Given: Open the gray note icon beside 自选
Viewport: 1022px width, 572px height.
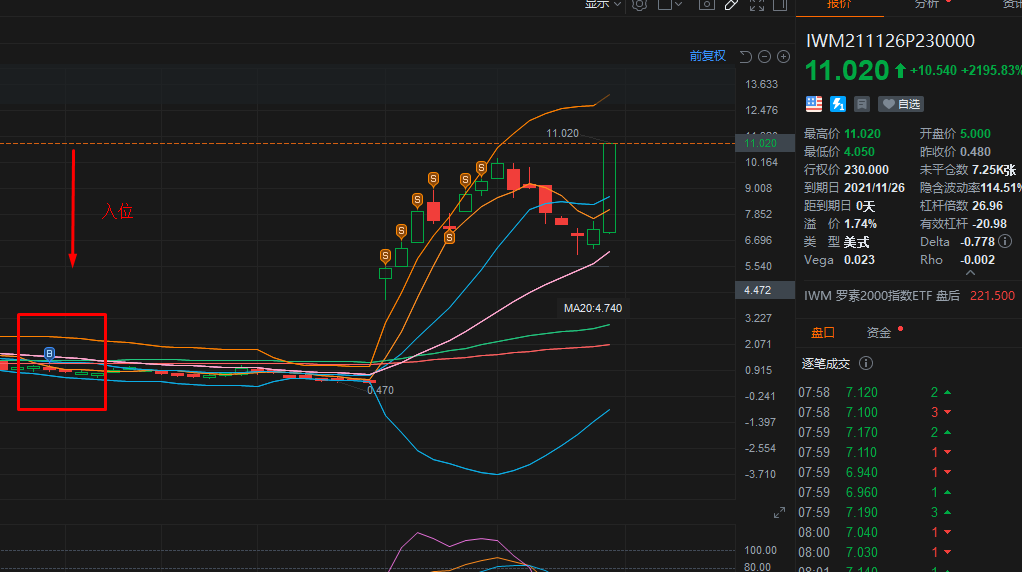Looking at the screenshot, I should click(x=862, y=104).
